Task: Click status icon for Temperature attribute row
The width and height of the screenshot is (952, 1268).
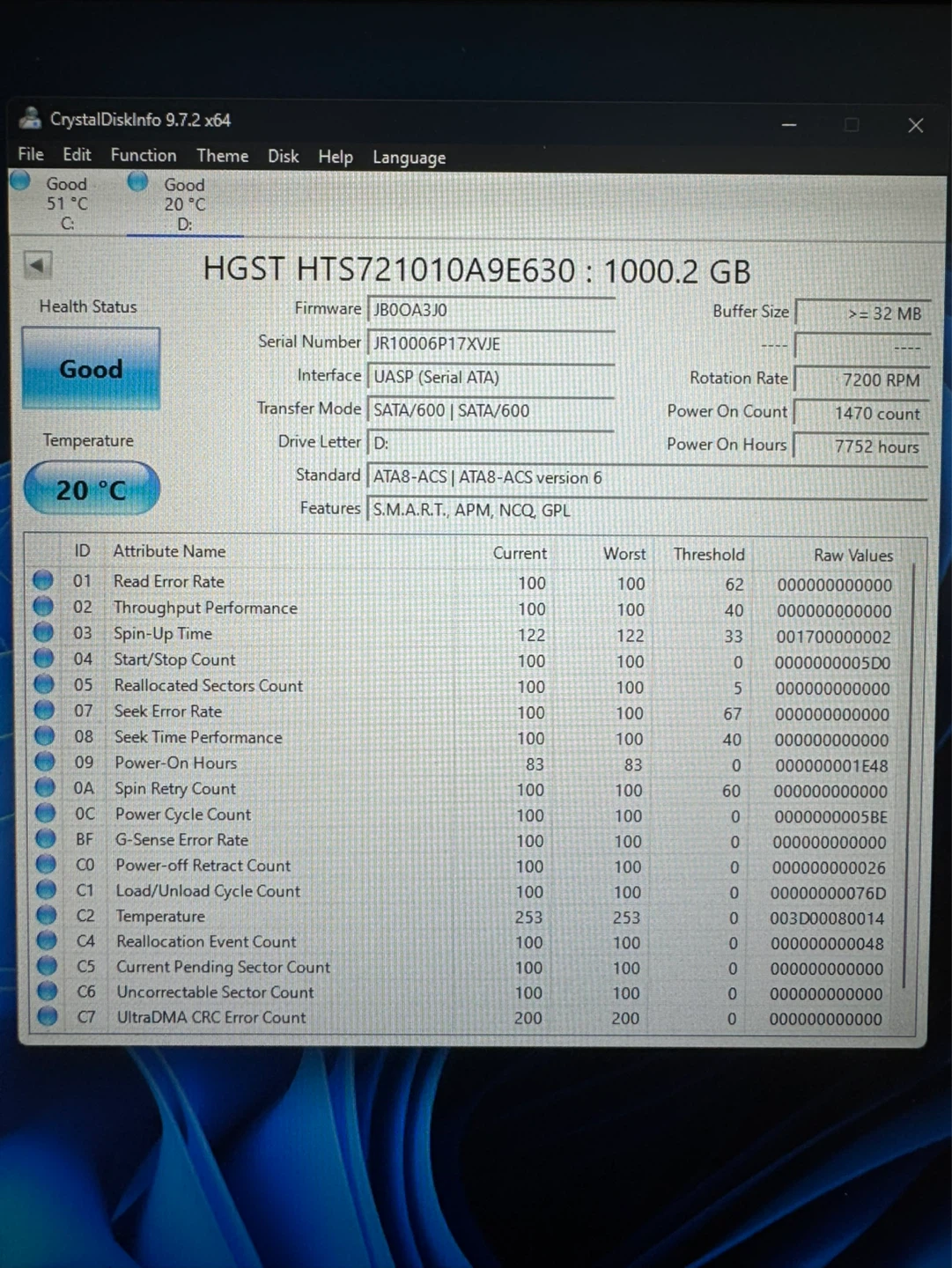Action: (x=48, y=915)
